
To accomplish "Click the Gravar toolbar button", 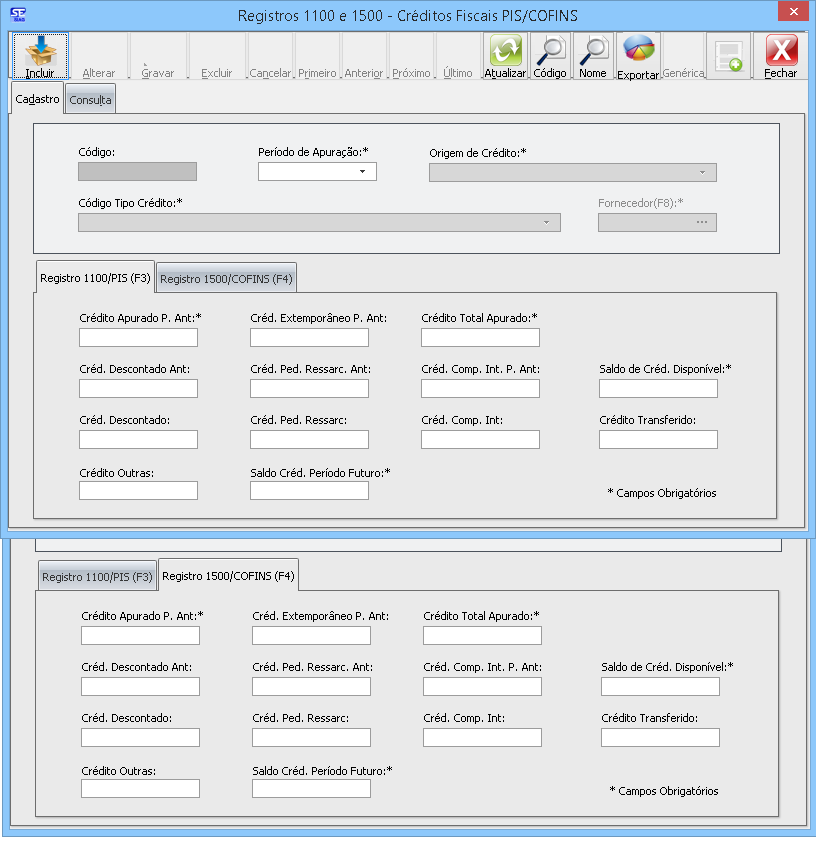I will tap(157, 58).
